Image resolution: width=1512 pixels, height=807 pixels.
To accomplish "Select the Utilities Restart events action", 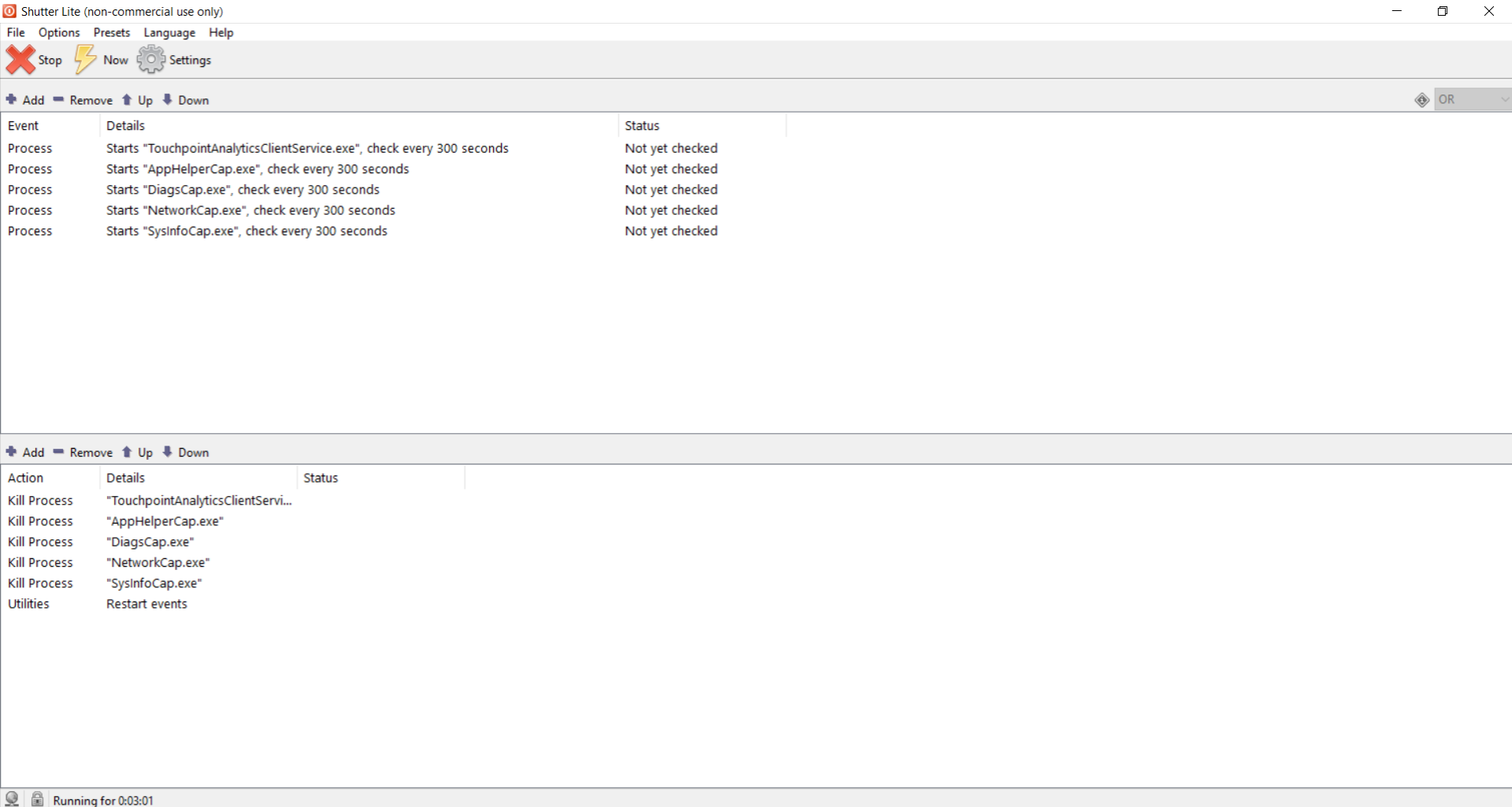I will tap(233, 604).
